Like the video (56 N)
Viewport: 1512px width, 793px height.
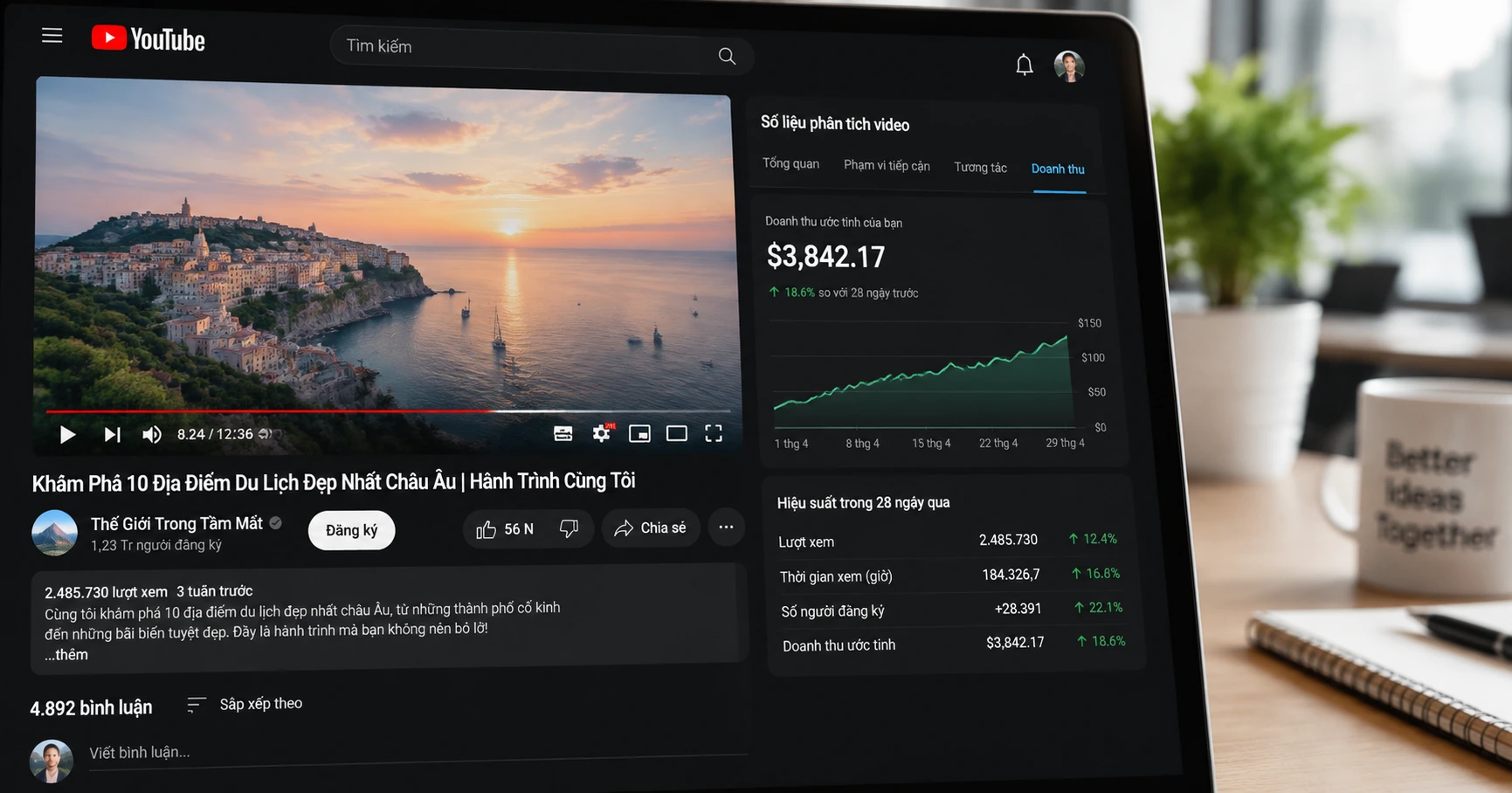505,529
